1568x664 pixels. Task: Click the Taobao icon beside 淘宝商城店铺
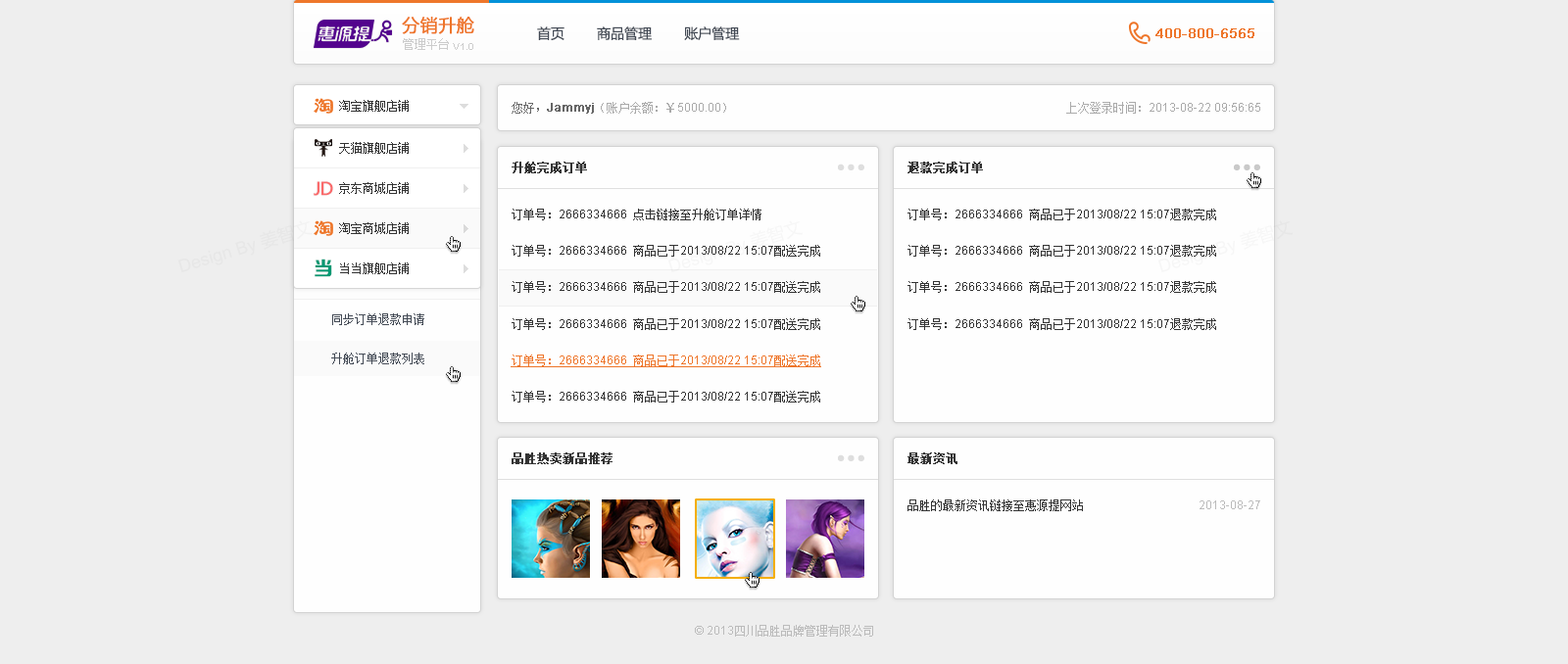pyautogui.click(x=323, y=228)
